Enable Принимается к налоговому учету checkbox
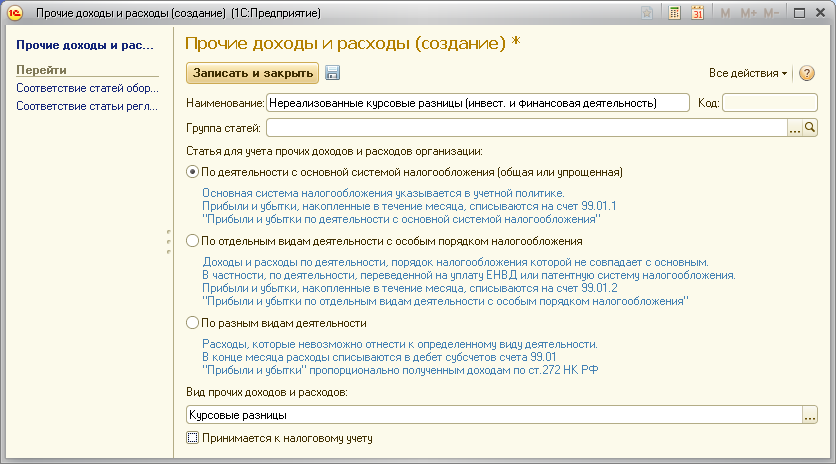Image resolution: width=836 pixels, height=464 pixels. click(193, 437)
